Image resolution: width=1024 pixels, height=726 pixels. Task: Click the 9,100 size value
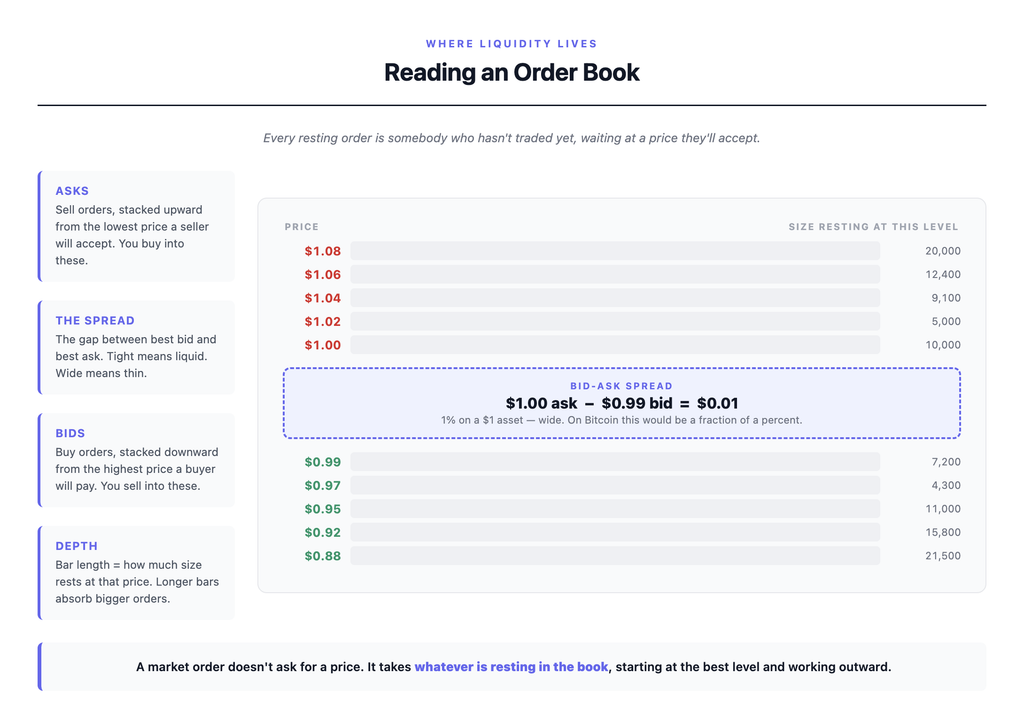pyautogui.click(x=946, y=298)
